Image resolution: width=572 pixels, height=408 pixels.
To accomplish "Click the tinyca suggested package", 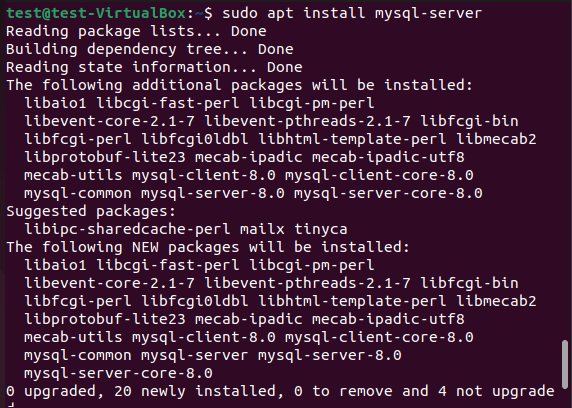I will coord(321,230).
